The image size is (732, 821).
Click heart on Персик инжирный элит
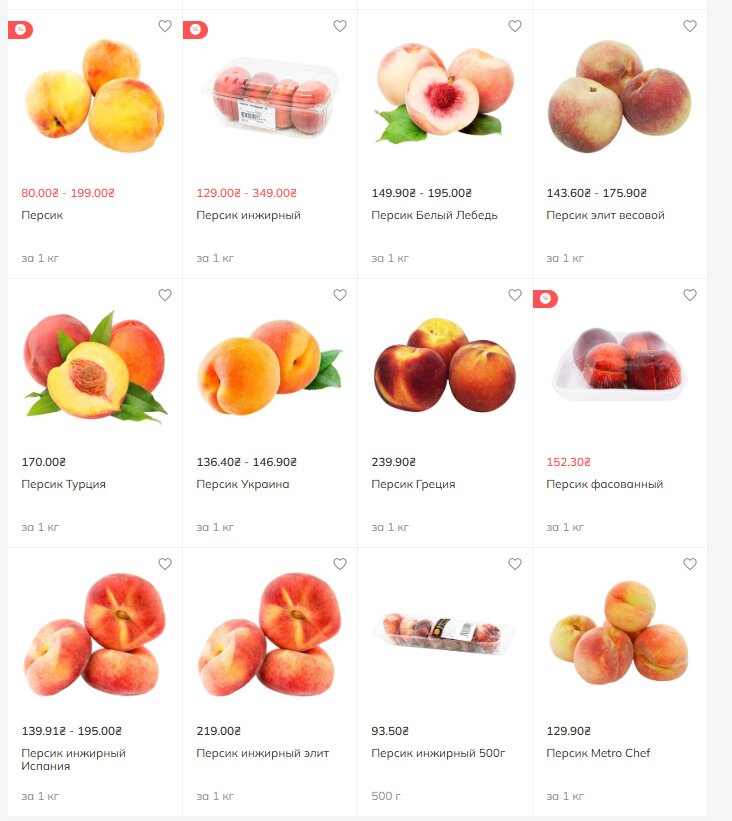[340, 564]
